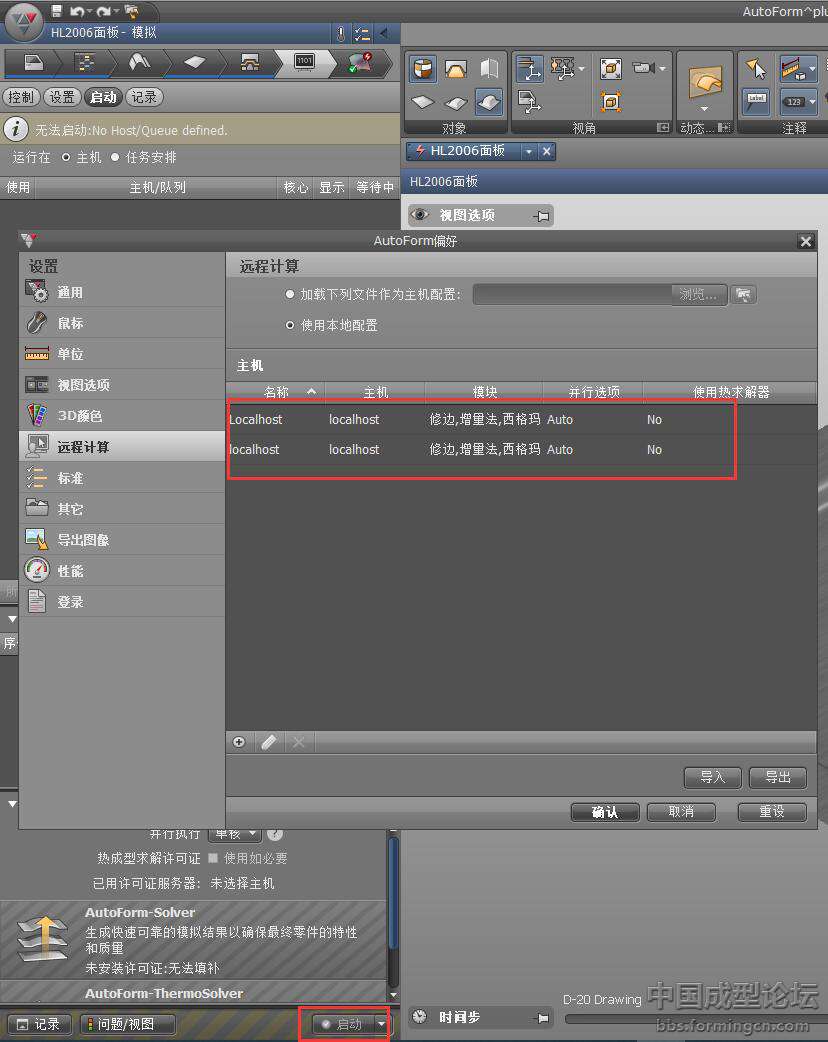The image size is (828, 1042).
Task: Click the simulation stage icon in the process bar
Action: pyautogui.click(x=304, y=63)
